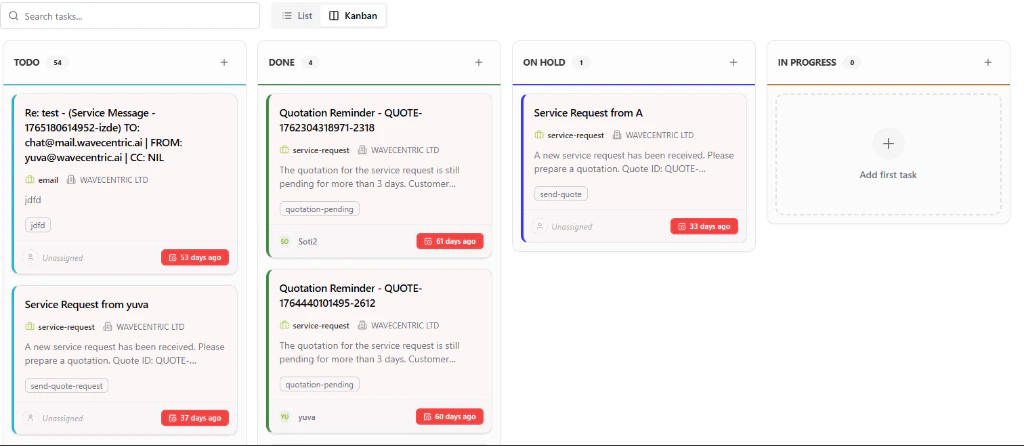This screenshot has height=446, width=1024.
Task: Switch to List view
Action: tap(297, 16)
